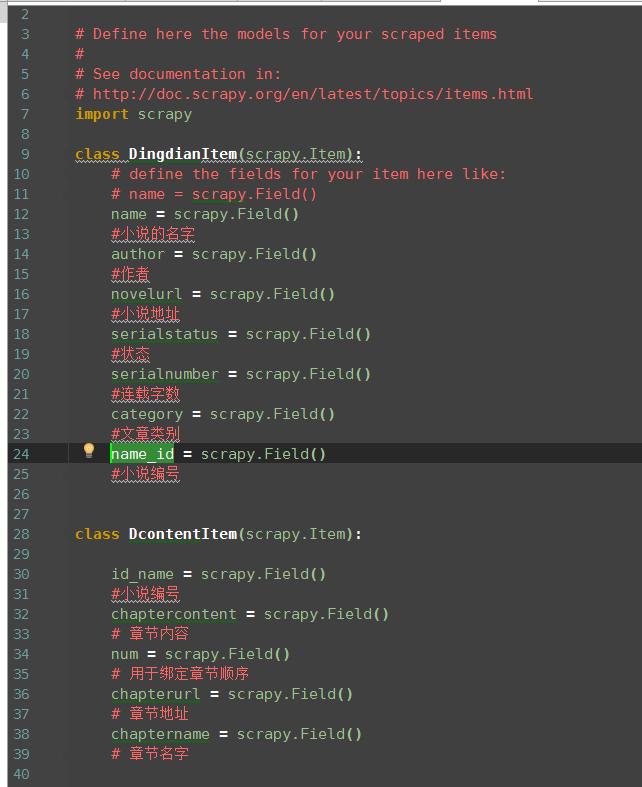Click the chaptercontent field variable
Viewport: 642px width, 787px height.
click(x=174, y=614)
